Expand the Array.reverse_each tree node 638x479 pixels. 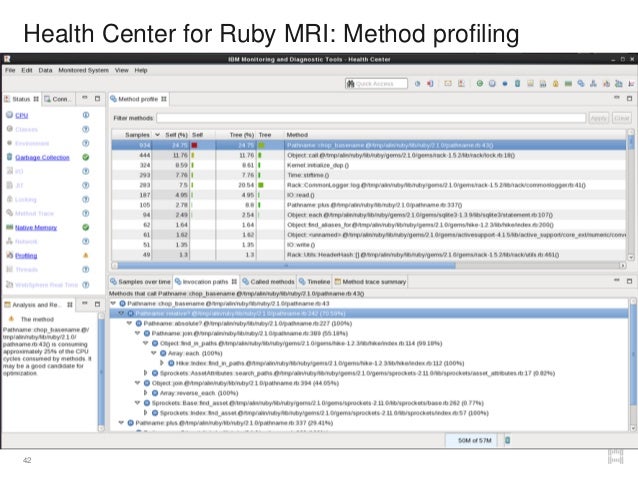point(145,393)
